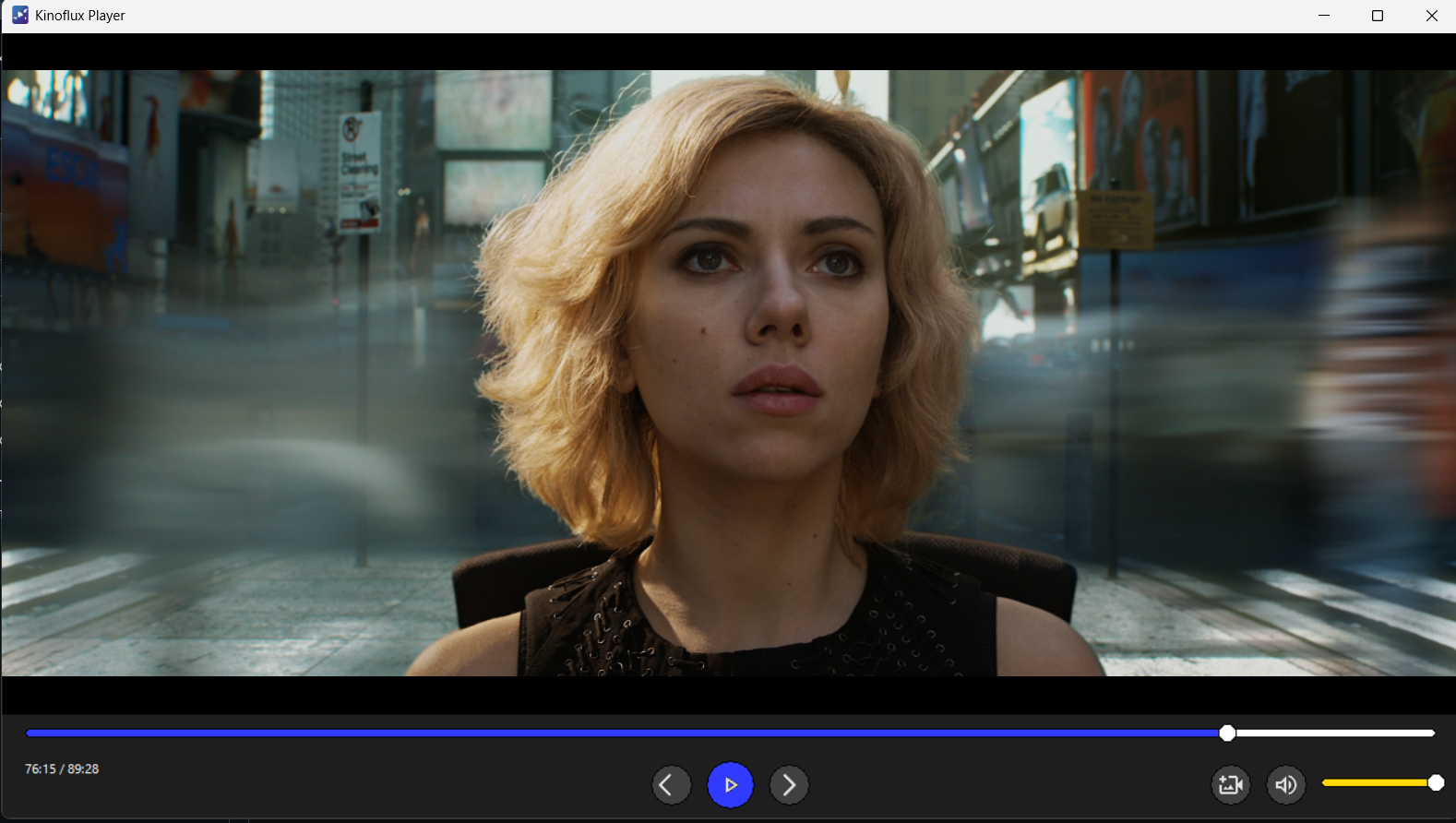Maximize the Kinoflux Player window
Image resolution: width=1456 pixels, height=823 pixels.
point(1378,16)
